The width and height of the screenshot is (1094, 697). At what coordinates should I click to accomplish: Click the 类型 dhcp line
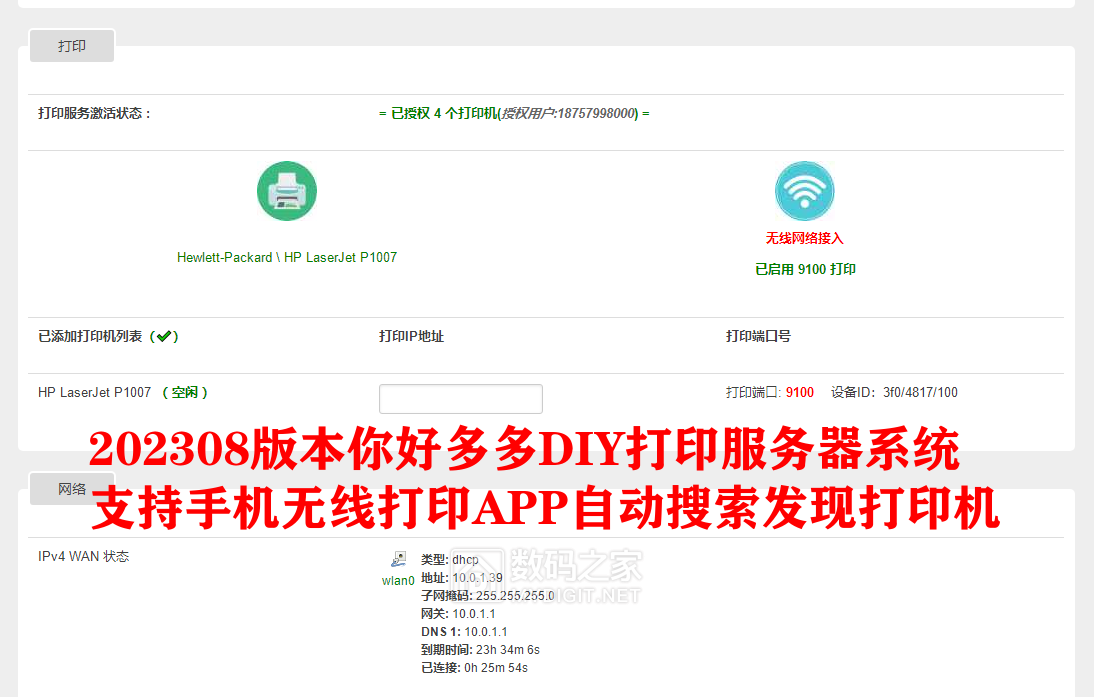[x=450, y=560]
